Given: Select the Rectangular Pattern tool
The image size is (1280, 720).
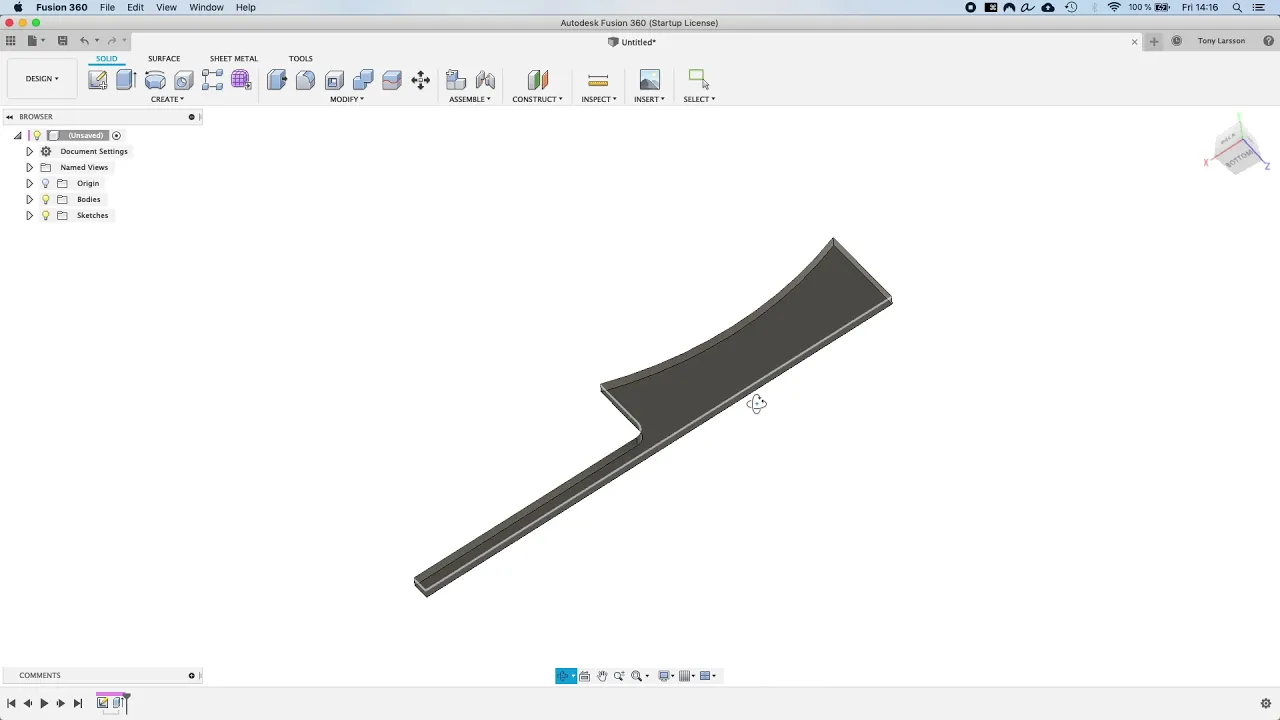Looking at the screenshot, I should 212,80.
